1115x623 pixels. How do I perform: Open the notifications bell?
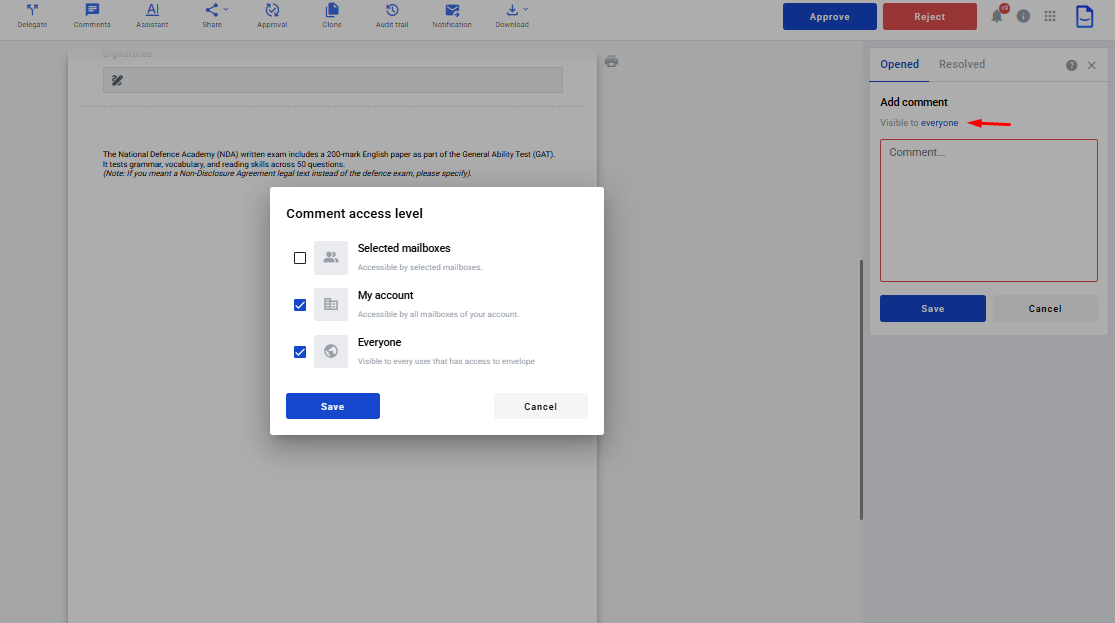[x=997, y=16]
